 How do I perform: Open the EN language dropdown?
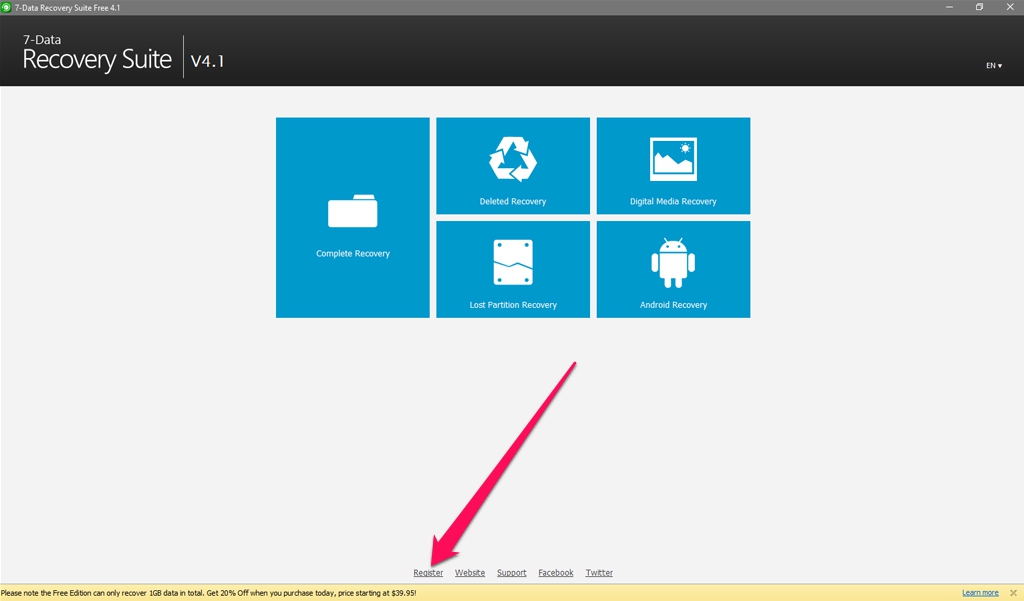tap(993, 65)
